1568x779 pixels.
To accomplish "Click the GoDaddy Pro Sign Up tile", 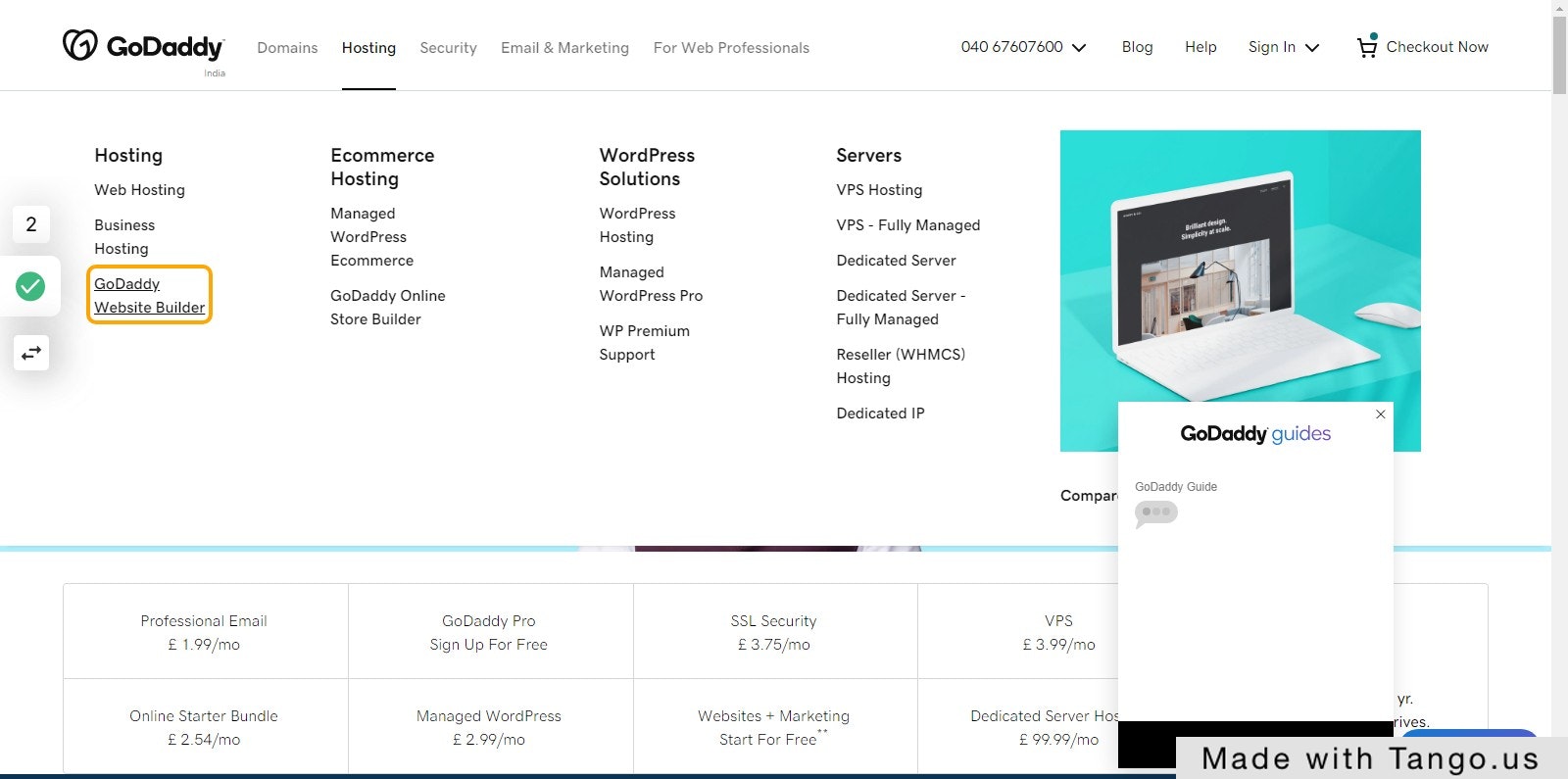I will point(490,632).
